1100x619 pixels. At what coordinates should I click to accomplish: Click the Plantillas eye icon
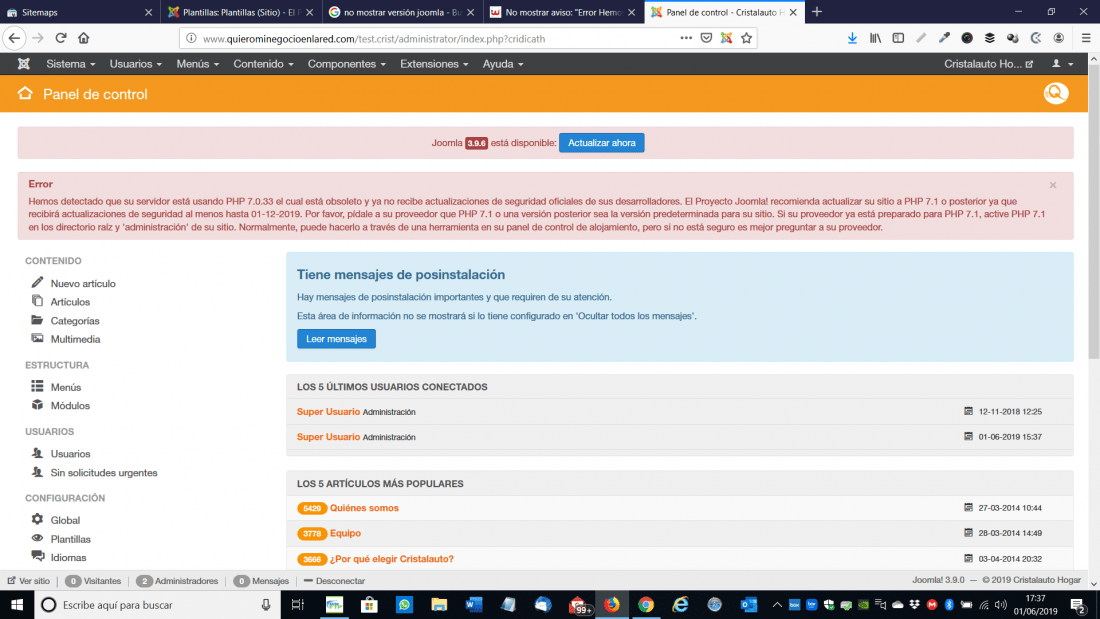(37, 538)
